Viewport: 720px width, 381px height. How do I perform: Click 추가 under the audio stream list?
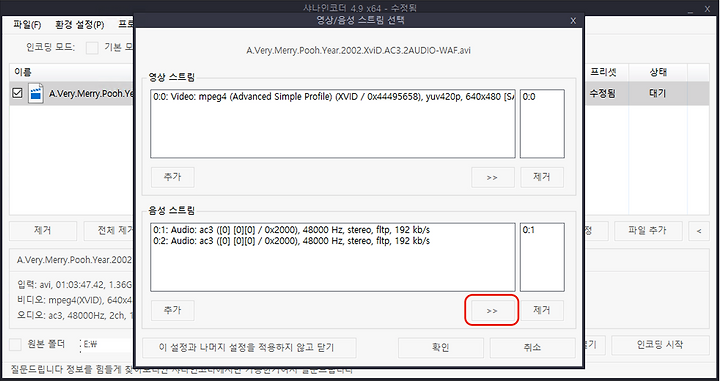coord(173,310)
